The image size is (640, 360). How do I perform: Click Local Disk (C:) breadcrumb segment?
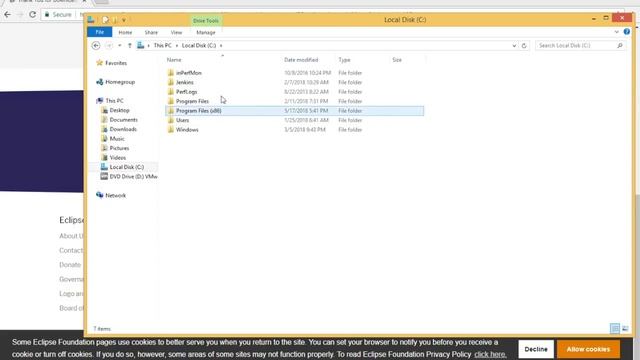[199, 46]
